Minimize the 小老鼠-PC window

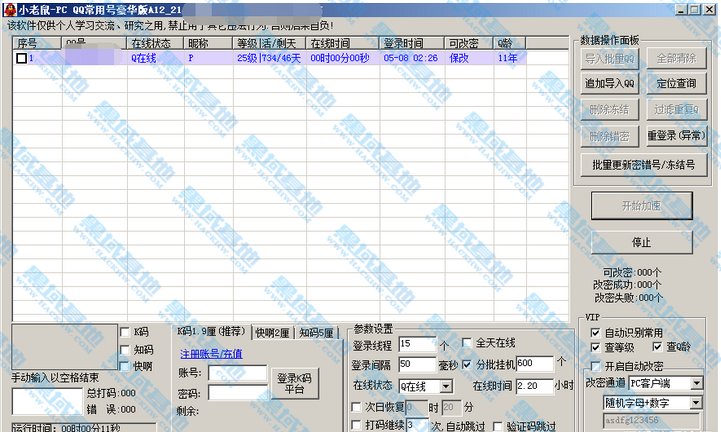click(681, 10)
